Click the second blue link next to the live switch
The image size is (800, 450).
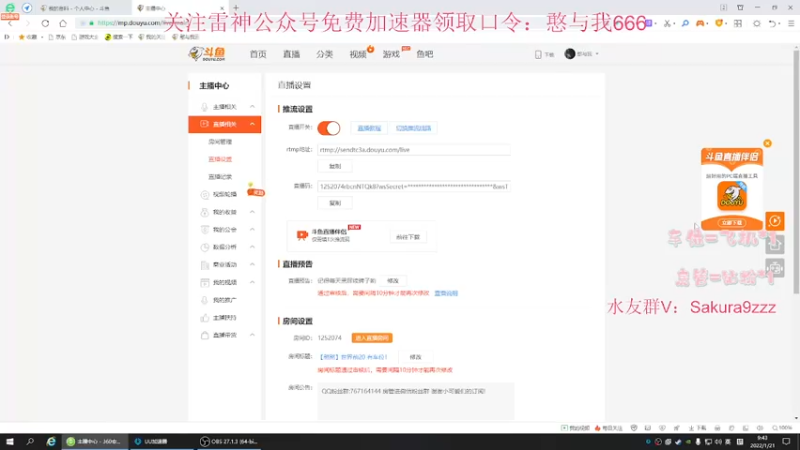413,128
